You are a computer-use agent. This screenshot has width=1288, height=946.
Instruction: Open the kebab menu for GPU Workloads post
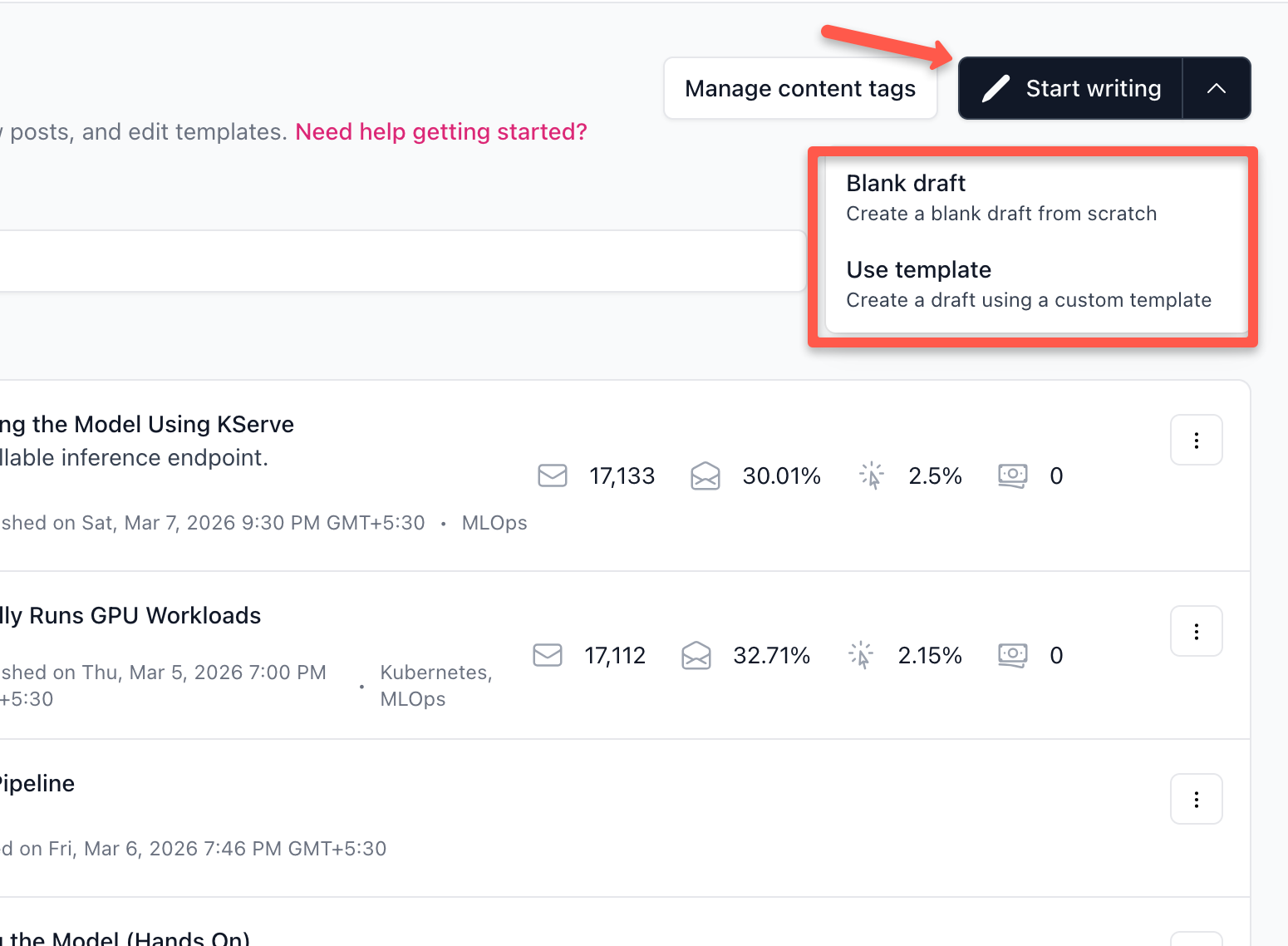click(x=1196, y=631)
